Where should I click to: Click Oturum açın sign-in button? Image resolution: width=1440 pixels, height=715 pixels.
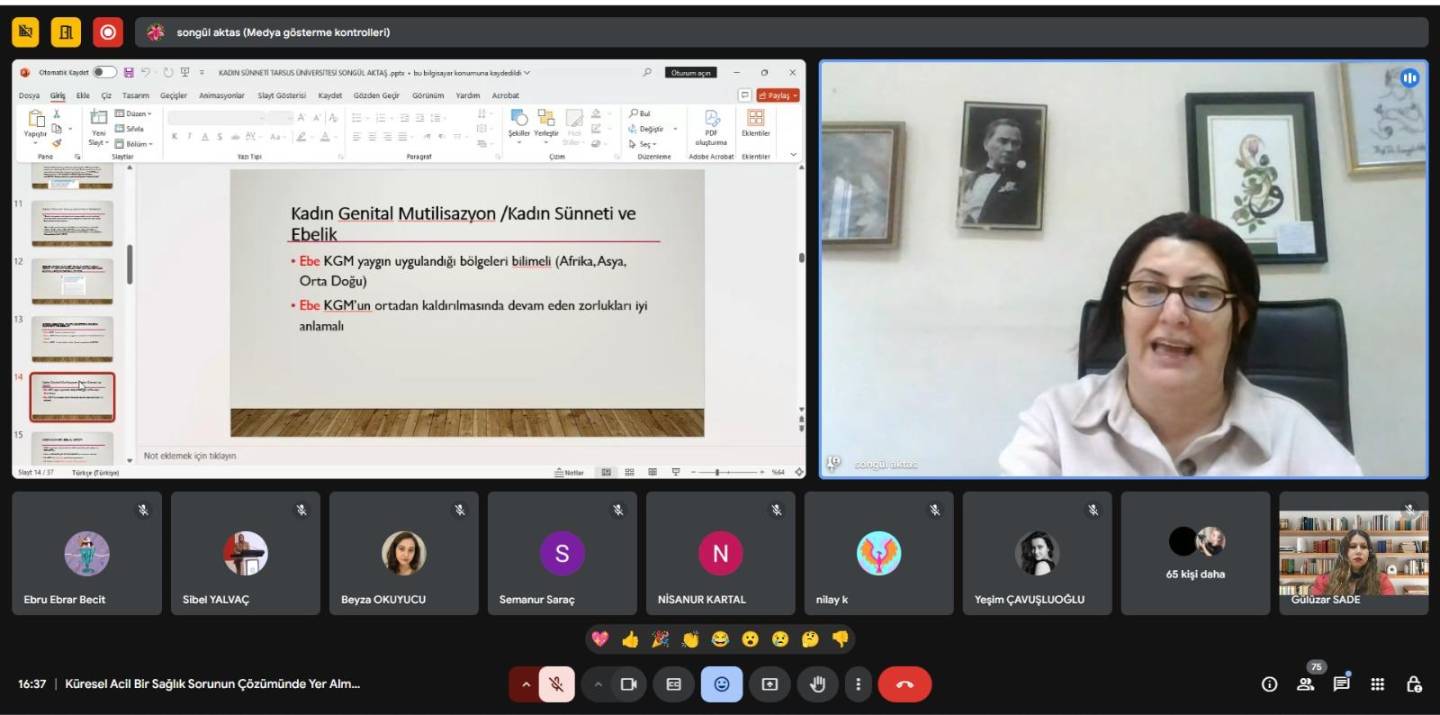coord(691,72)
